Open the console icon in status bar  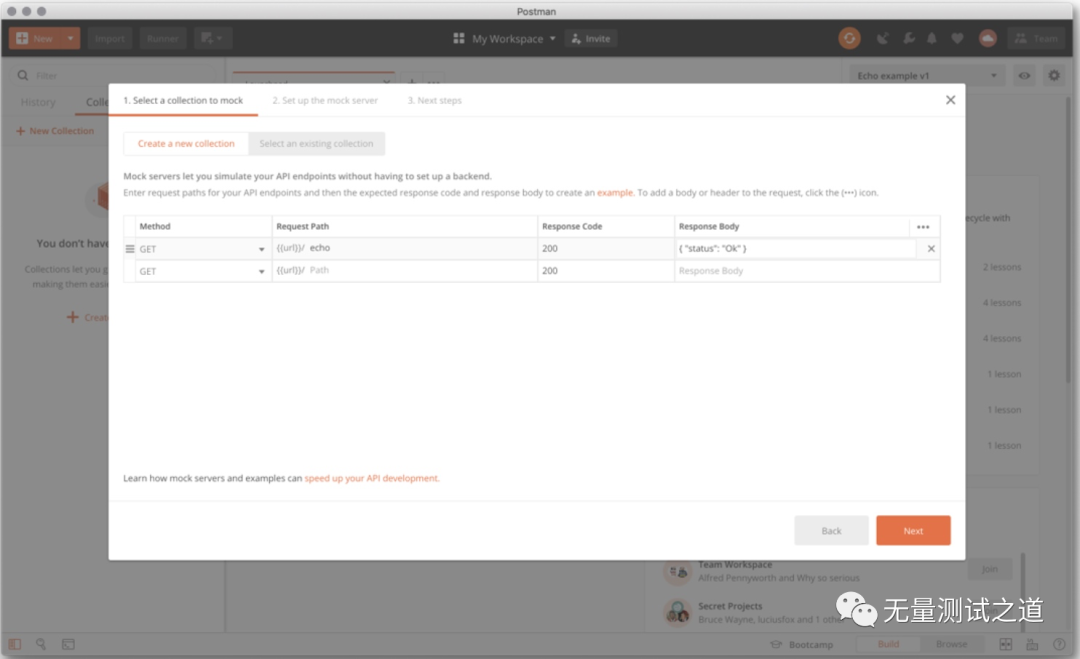pos(68,645)
